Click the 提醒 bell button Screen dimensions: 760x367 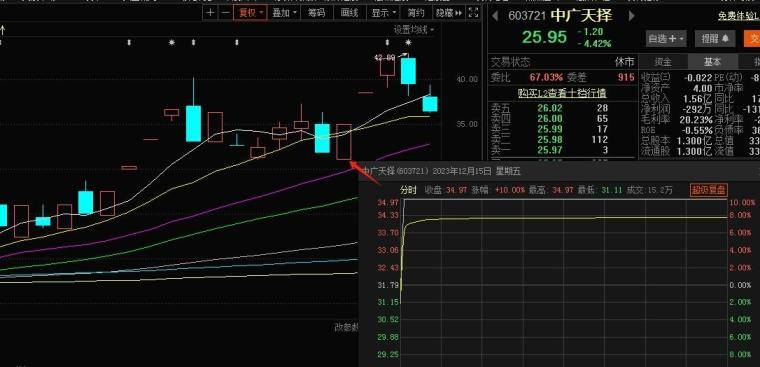coord(715,39)
